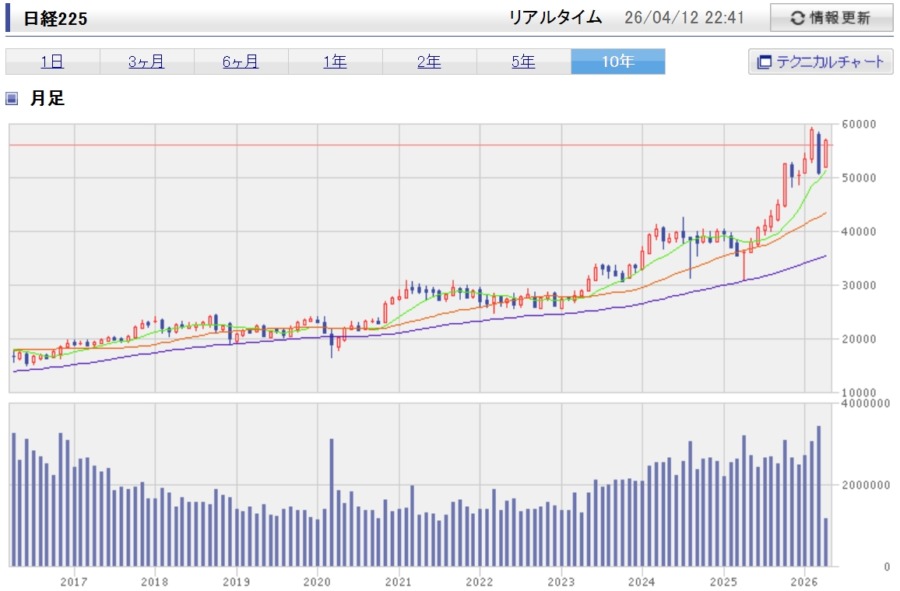The width and height of the screenshot is (900, 591).
Task: Select the 3ヶ月 chart range tab
Action: [x=146, y=62]
